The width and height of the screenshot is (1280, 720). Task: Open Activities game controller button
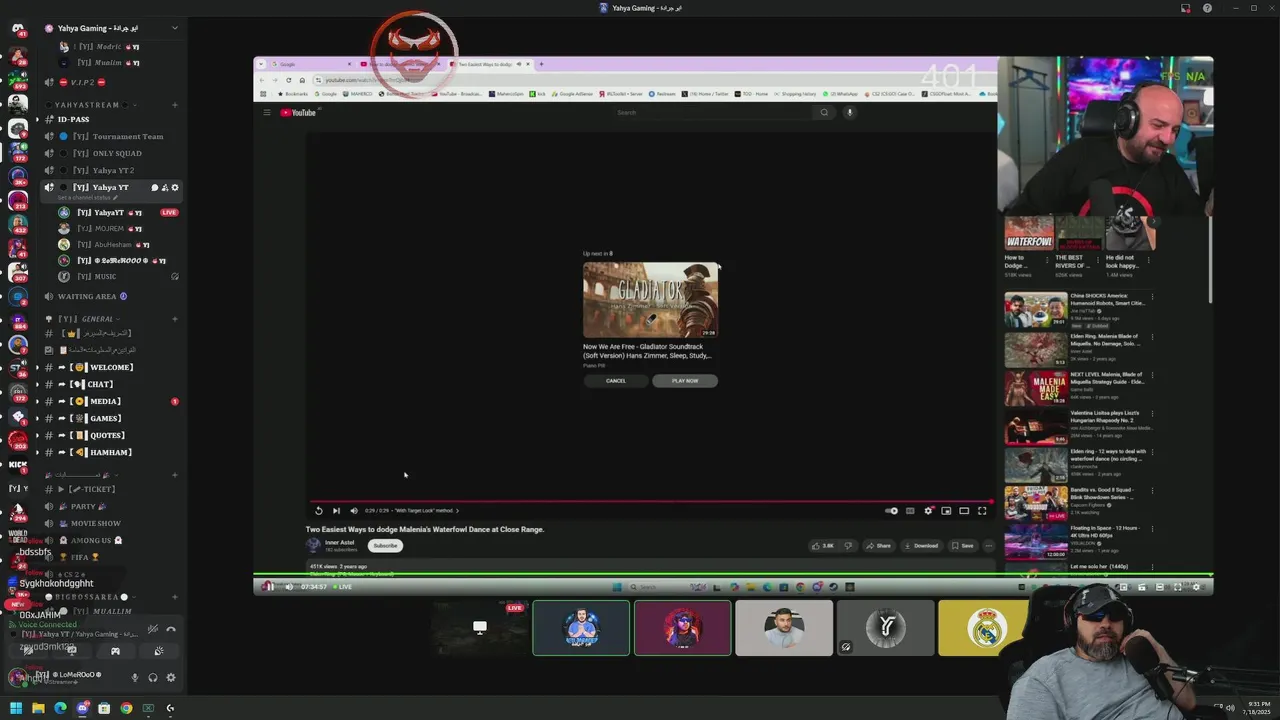(x=115, y=651)
